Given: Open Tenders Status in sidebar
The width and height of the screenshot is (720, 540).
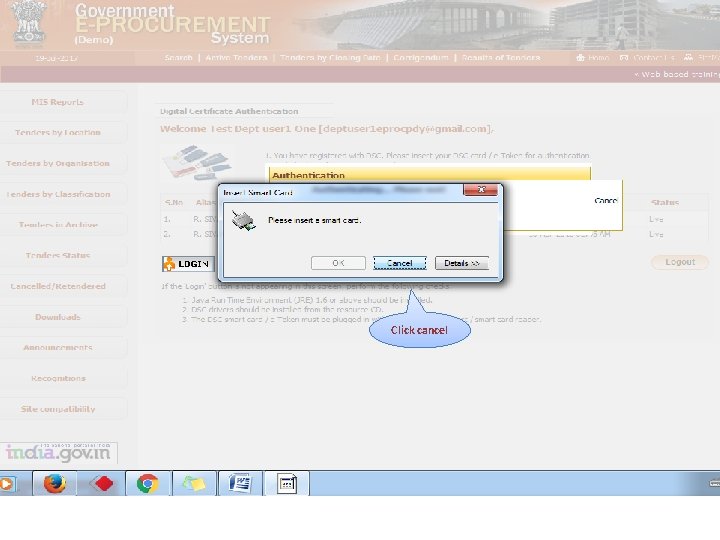Looking at the screenshot, I should point(58,255).
